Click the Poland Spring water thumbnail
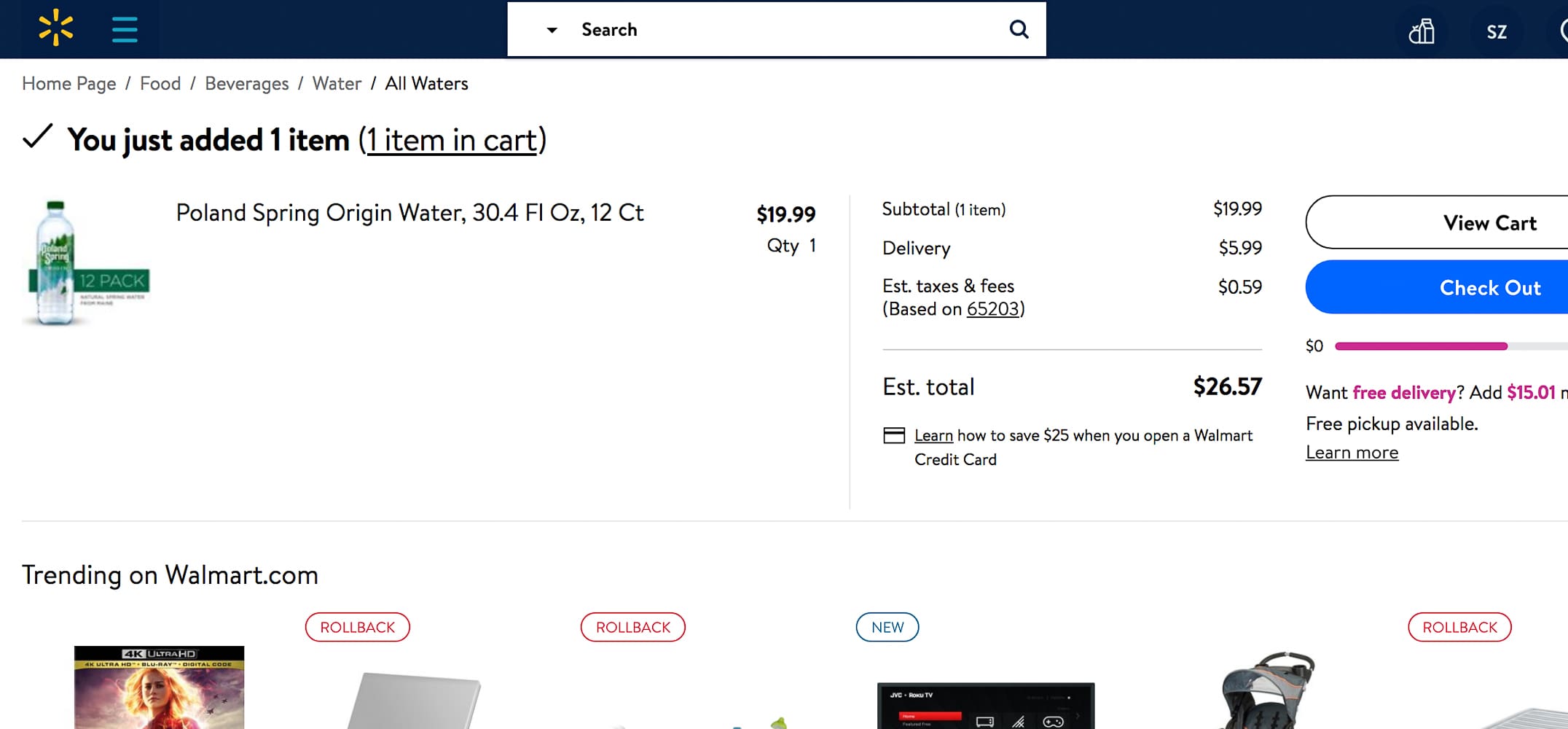1568x729 pixels. (87, 262)
